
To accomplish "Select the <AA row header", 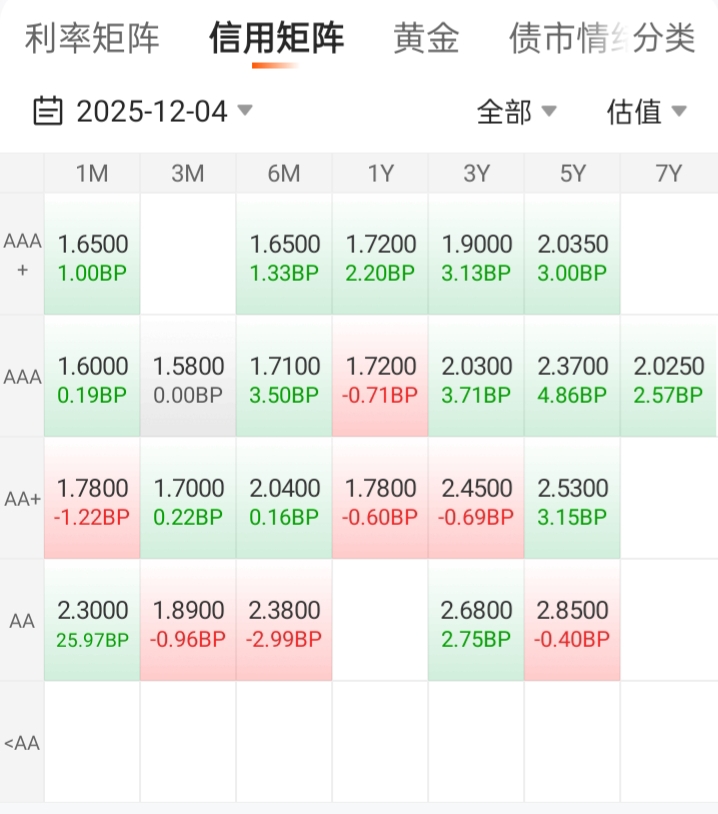I will 22,743.
